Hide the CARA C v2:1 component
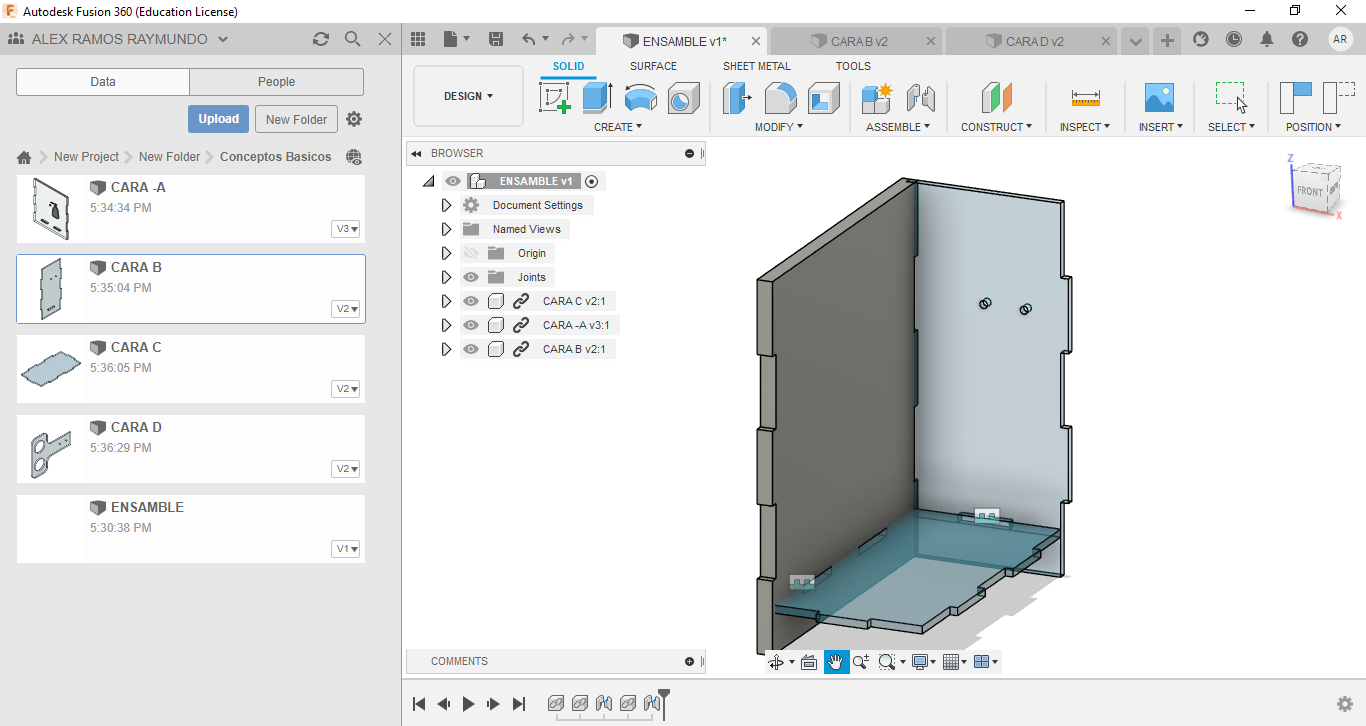 pyautogui.click(x=471, y=301)
